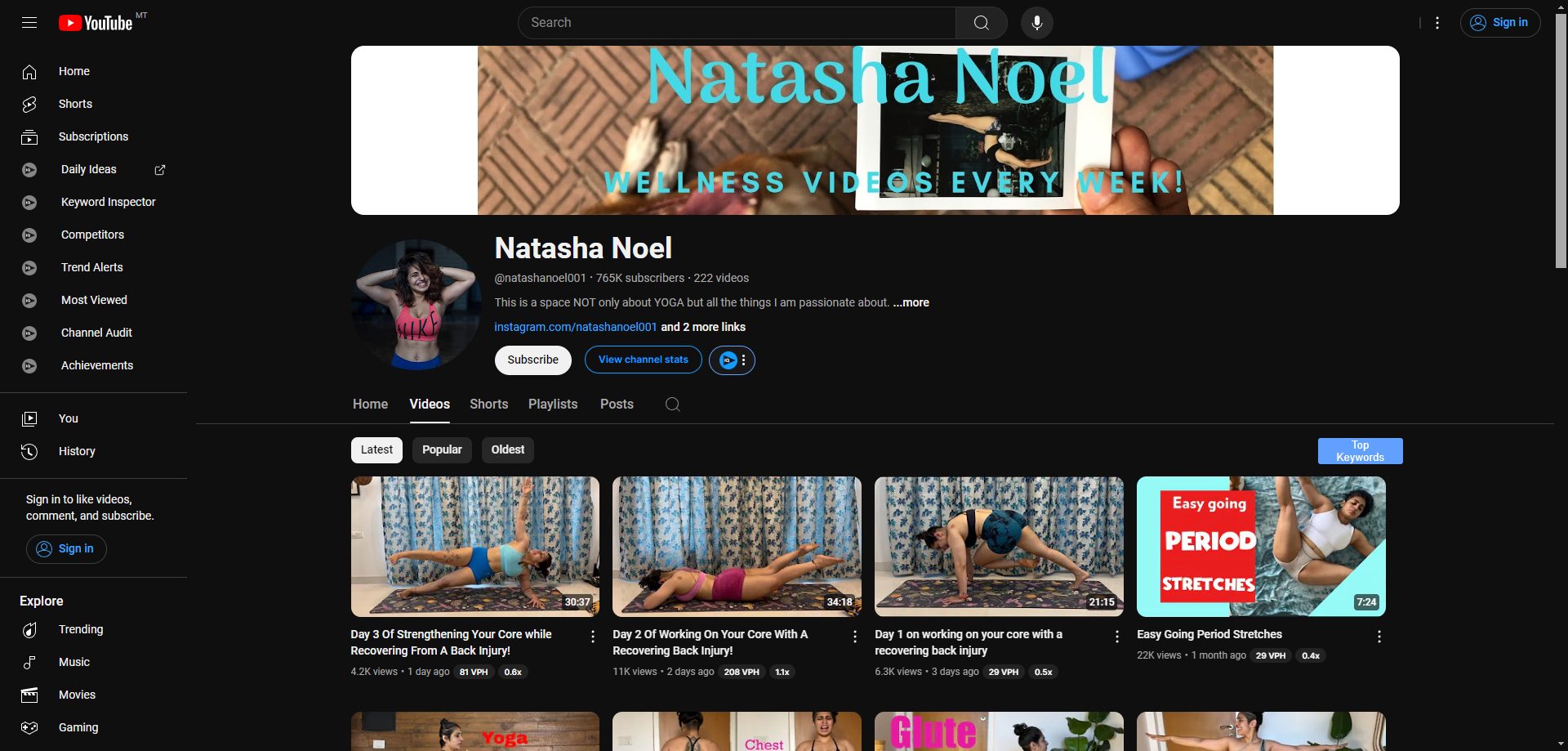Image resolution: width=1568 pixels, height=751 pixels.
Task: Click the Trend Alerts sidebar icon
Action: coord(29,268)
